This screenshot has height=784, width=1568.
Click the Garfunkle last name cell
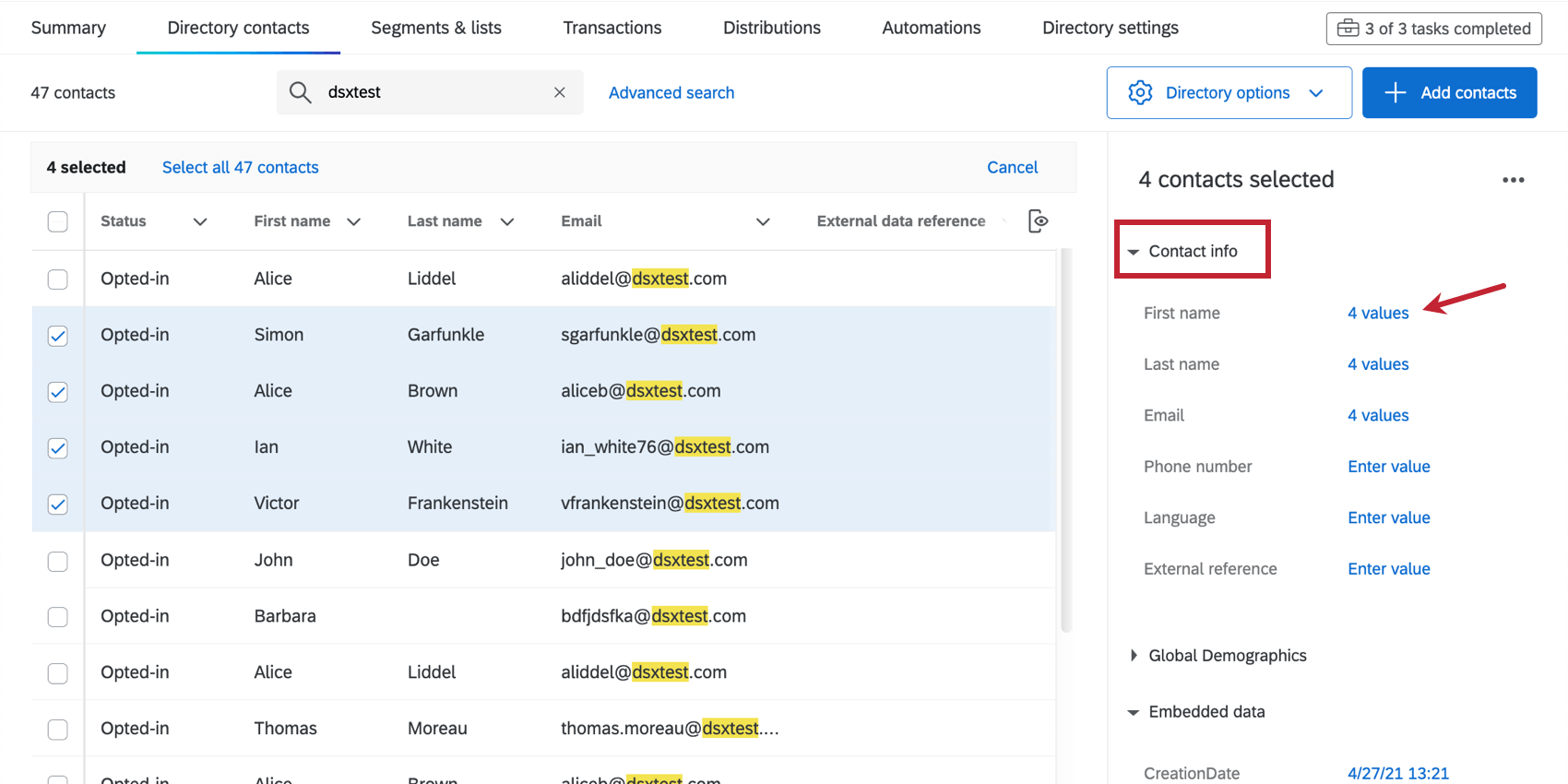pyautogui.click(x=445, y=335)
